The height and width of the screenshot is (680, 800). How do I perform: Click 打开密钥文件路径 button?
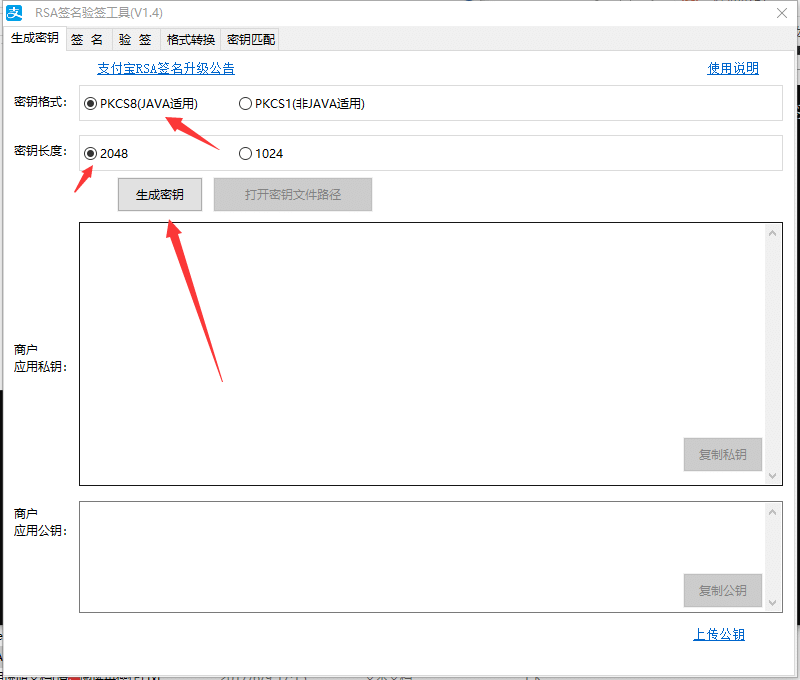(293, 195)
